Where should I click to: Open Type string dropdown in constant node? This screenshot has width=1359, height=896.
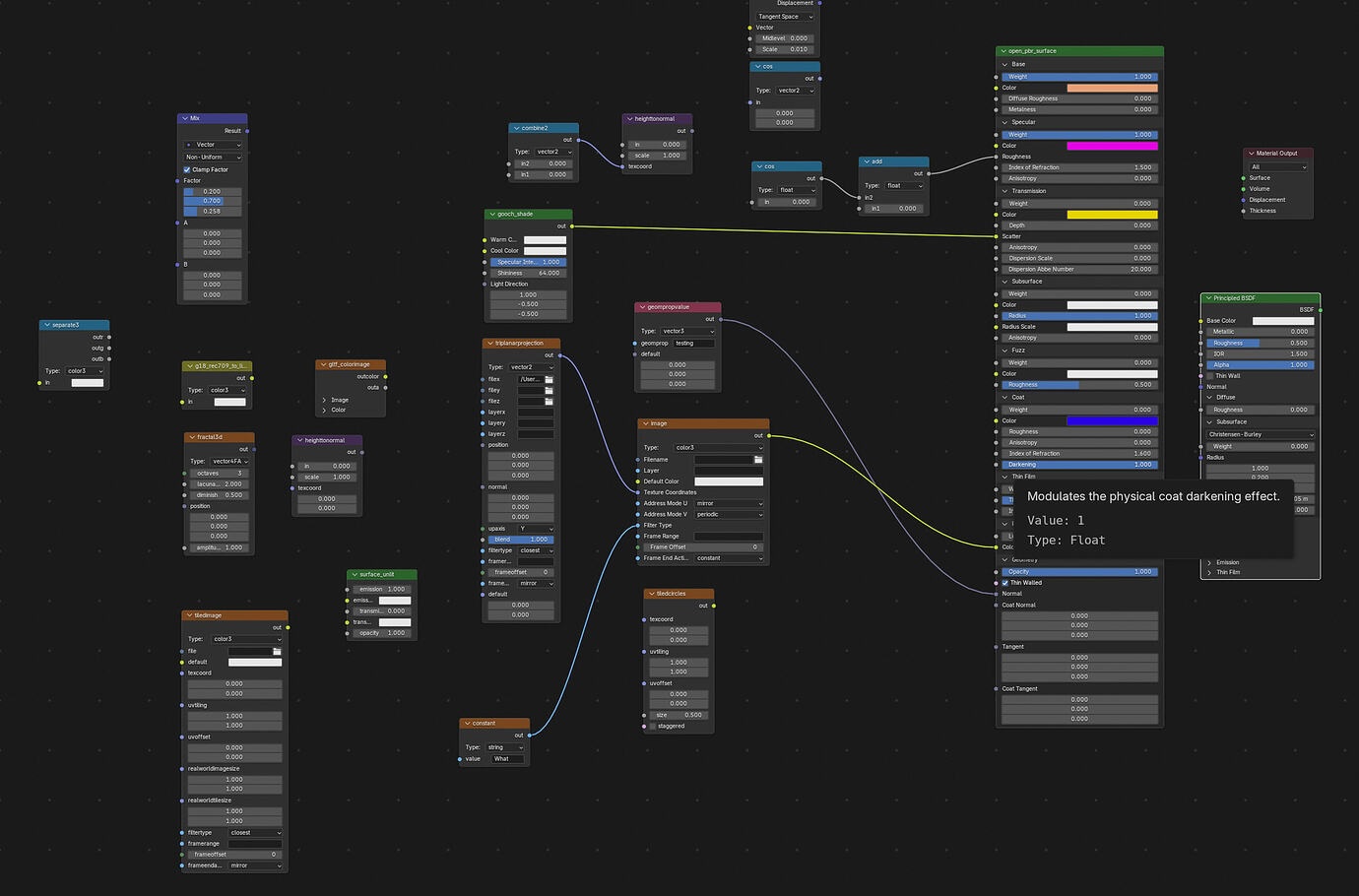tap(505, 747)
